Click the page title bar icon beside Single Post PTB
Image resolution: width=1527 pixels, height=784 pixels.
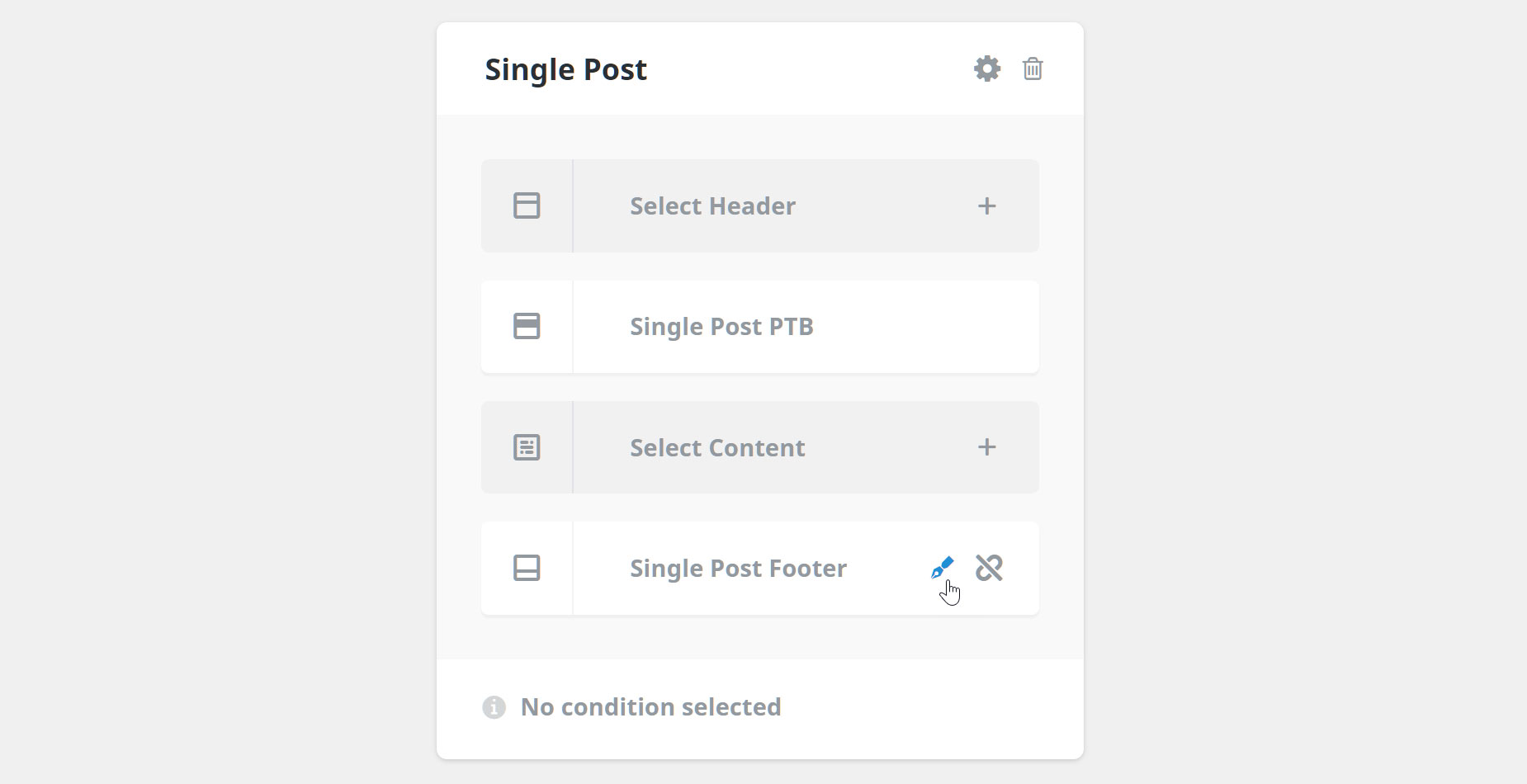(x=527, y=326)
